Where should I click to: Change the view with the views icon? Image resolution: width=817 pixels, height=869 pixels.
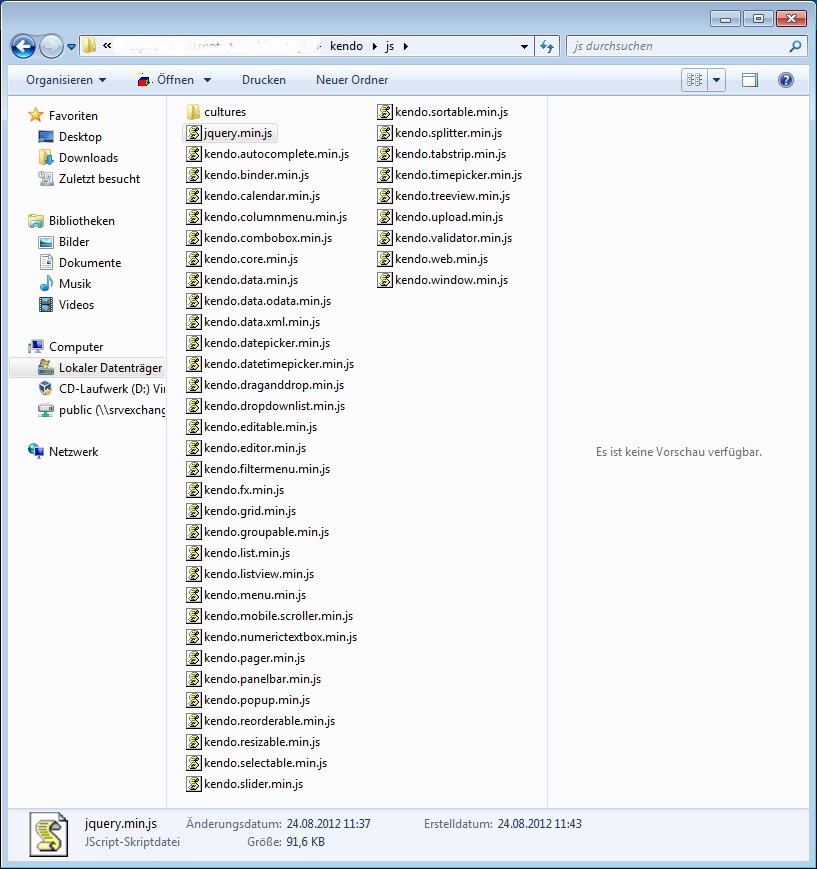click(x=694, y=80)
